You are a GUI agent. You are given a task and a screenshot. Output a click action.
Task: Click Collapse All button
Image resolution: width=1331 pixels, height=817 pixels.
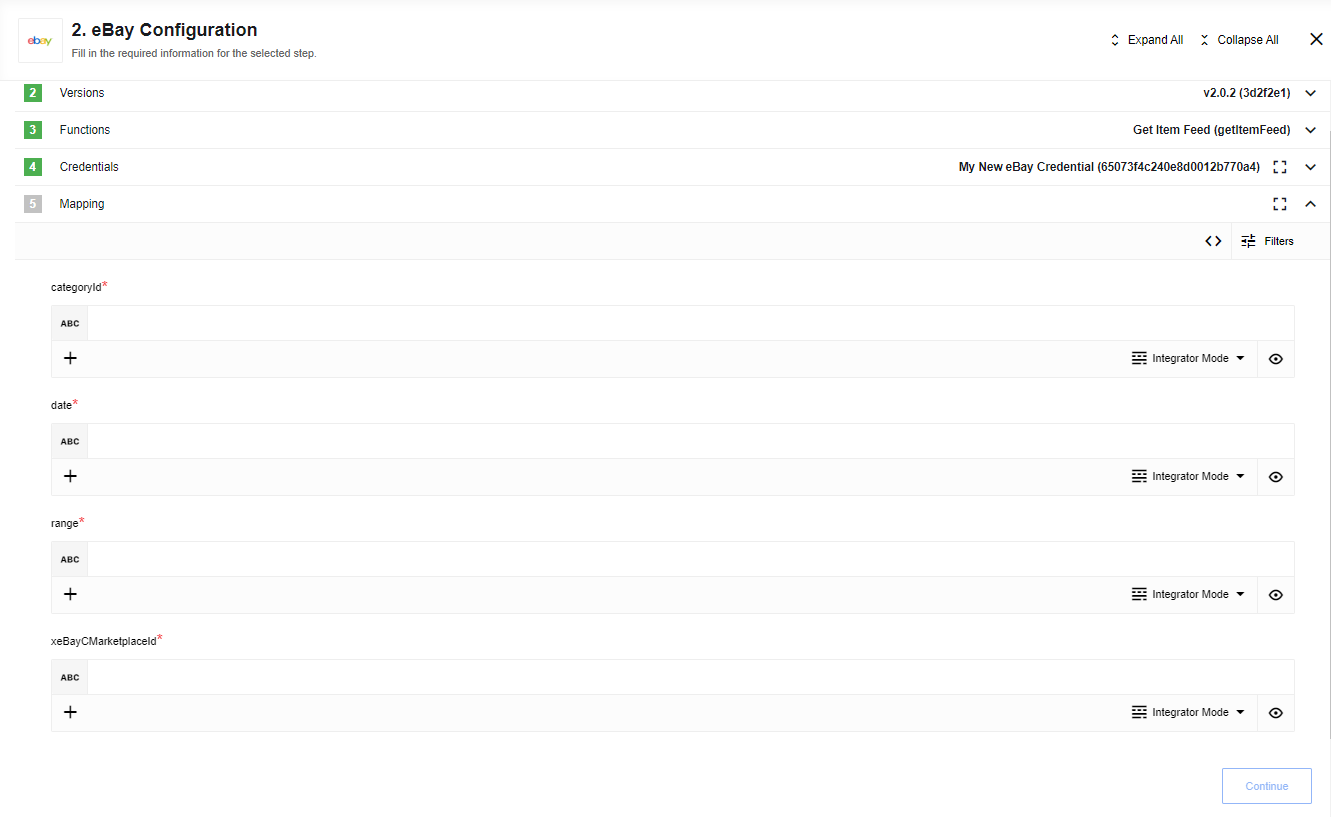click(1238, 40)
